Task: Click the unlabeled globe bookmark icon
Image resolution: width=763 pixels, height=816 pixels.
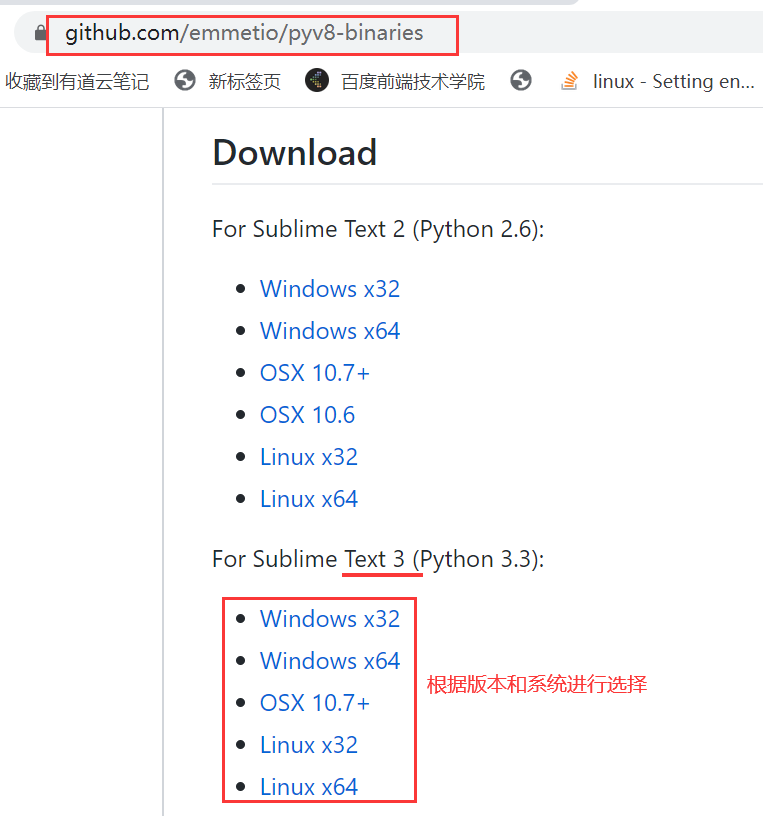Action: coord(520,81)
